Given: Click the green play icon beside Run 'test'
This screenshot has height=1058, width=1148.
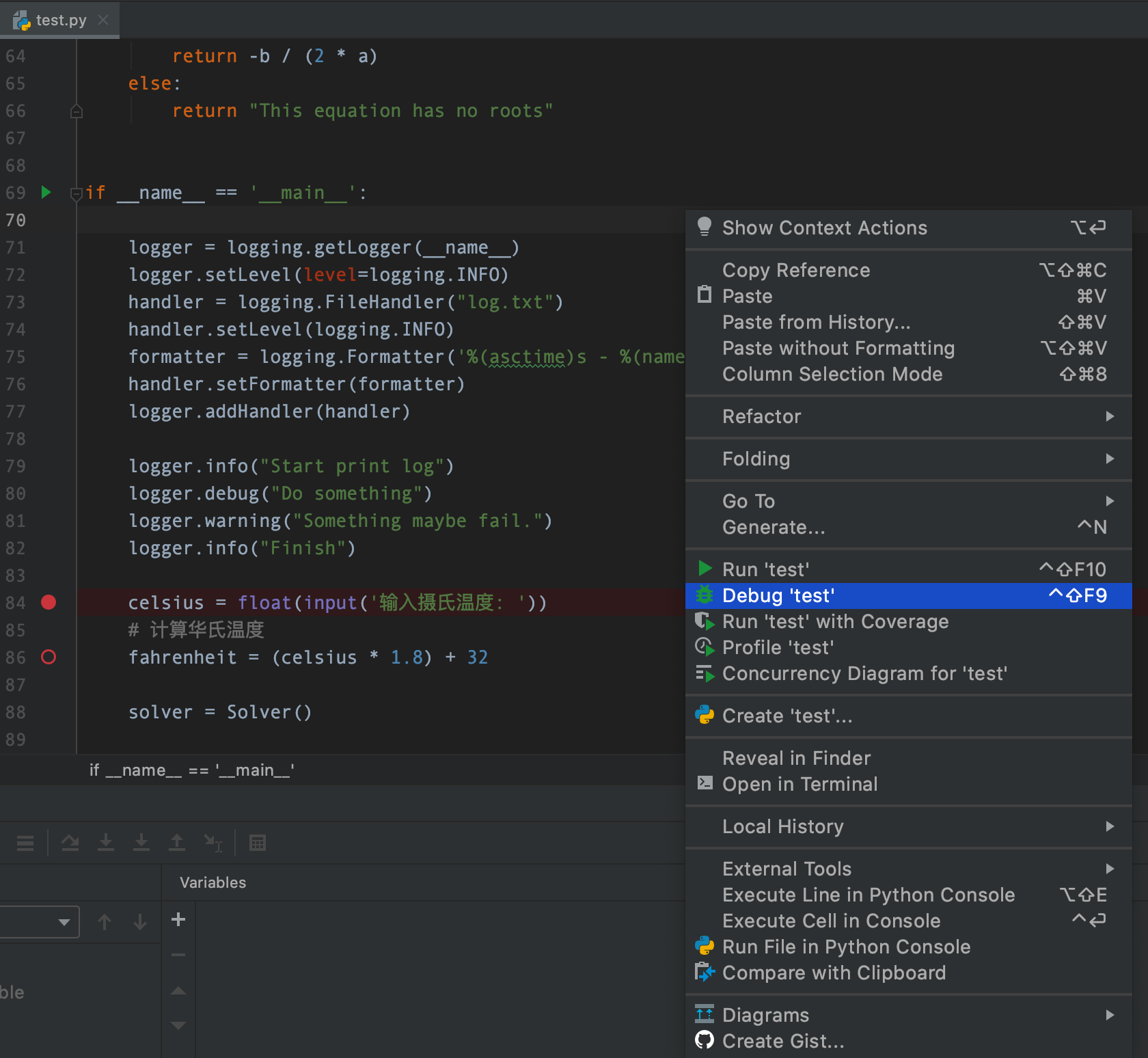Looking at the screenshot, I should pyautogui.click(x=705, y=569).
